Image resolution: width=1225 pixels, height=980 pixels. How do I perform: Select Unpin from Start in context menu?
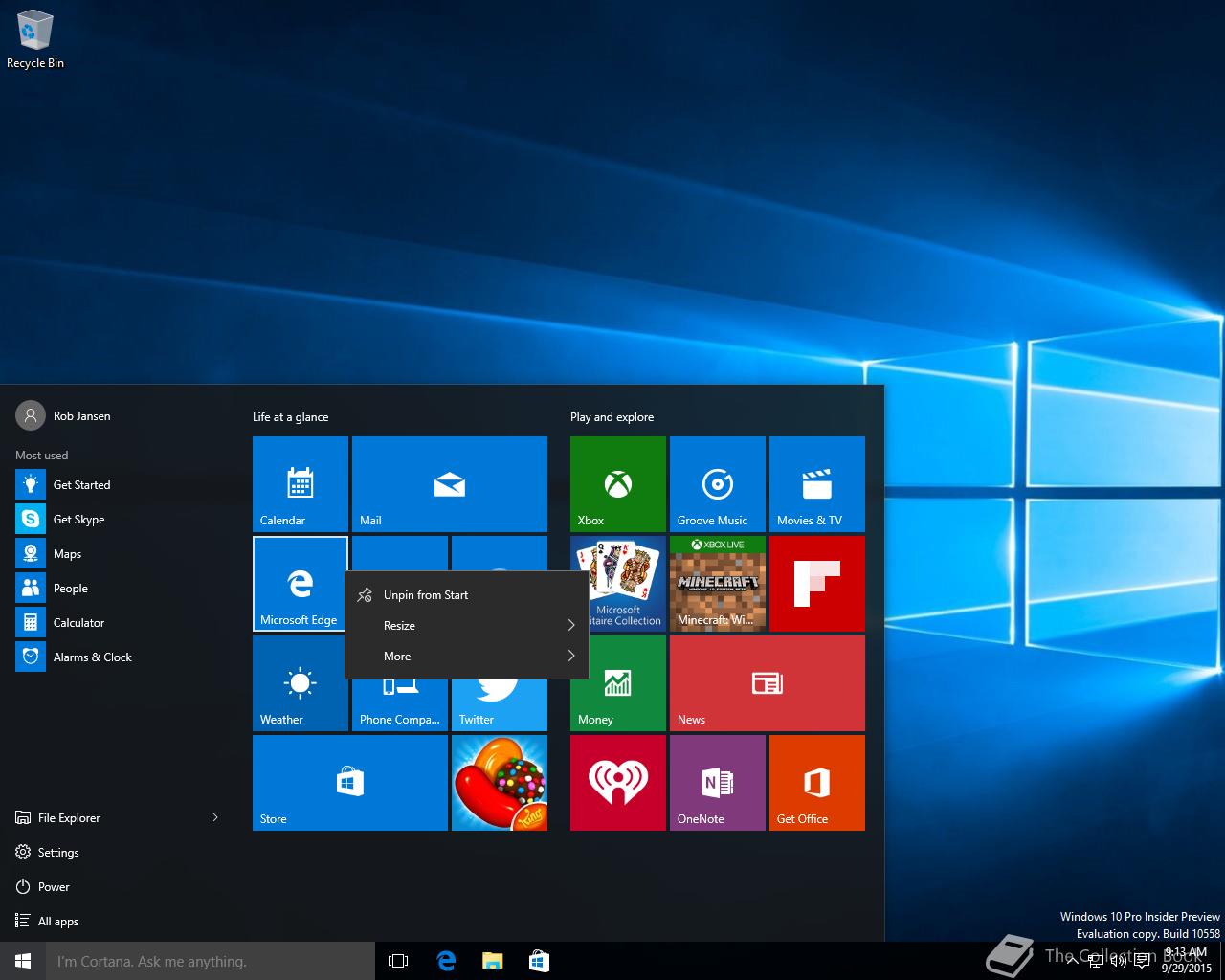(x=467, y=595)
